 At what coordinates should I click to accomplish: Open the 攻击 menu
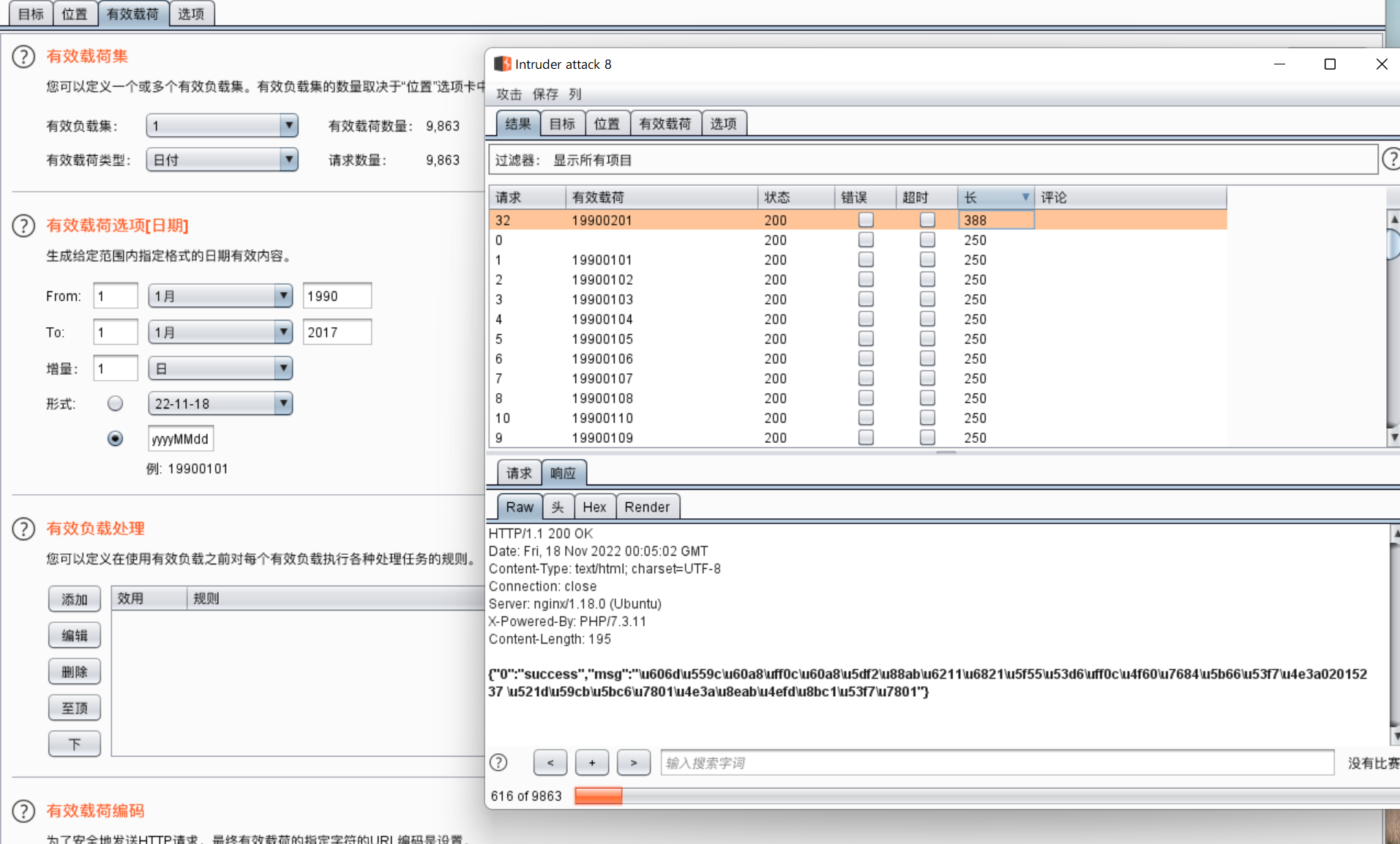click(509, 94)
